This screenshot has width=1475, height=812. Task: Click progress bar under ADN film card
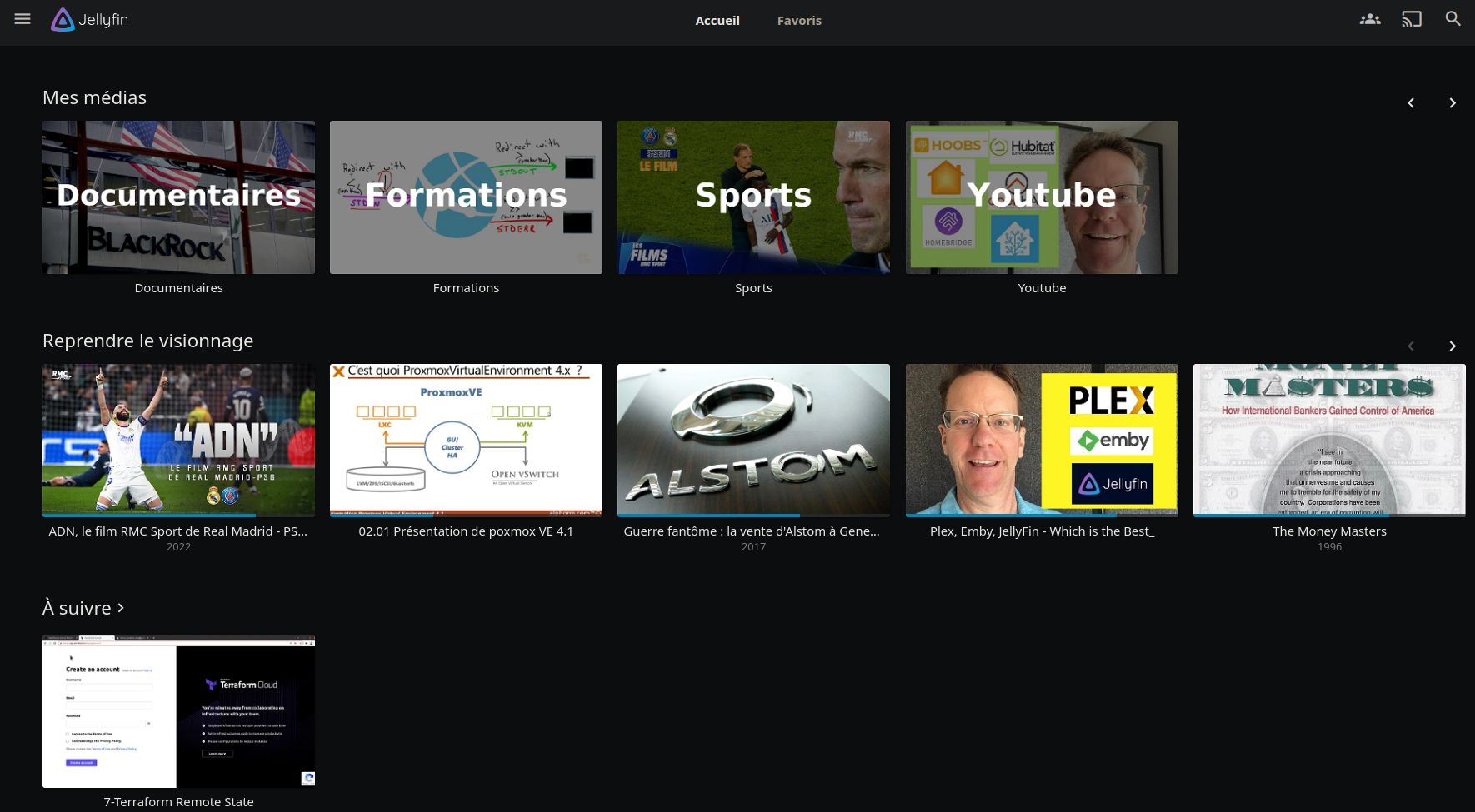[x=178, y=516]
